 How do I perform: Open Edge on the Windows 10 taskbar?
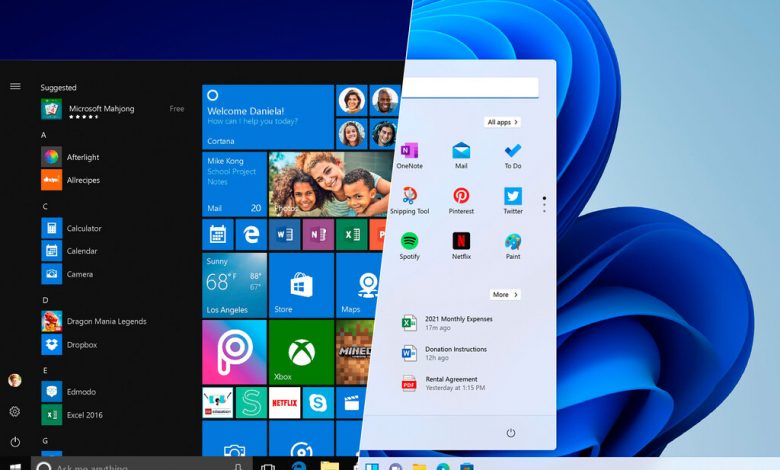[298, 466]
